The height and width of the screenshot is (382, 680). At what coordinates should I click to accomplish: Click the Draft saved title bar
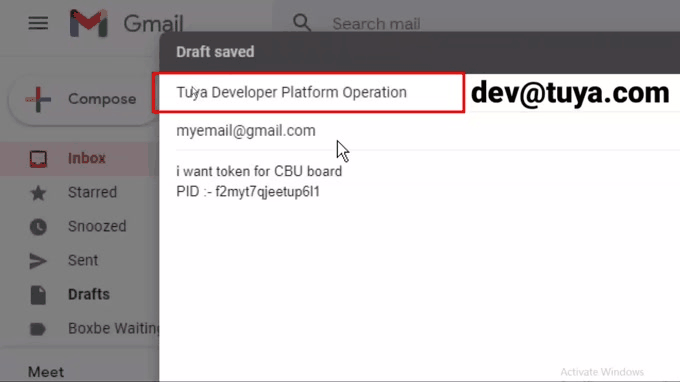pos(419,52)
